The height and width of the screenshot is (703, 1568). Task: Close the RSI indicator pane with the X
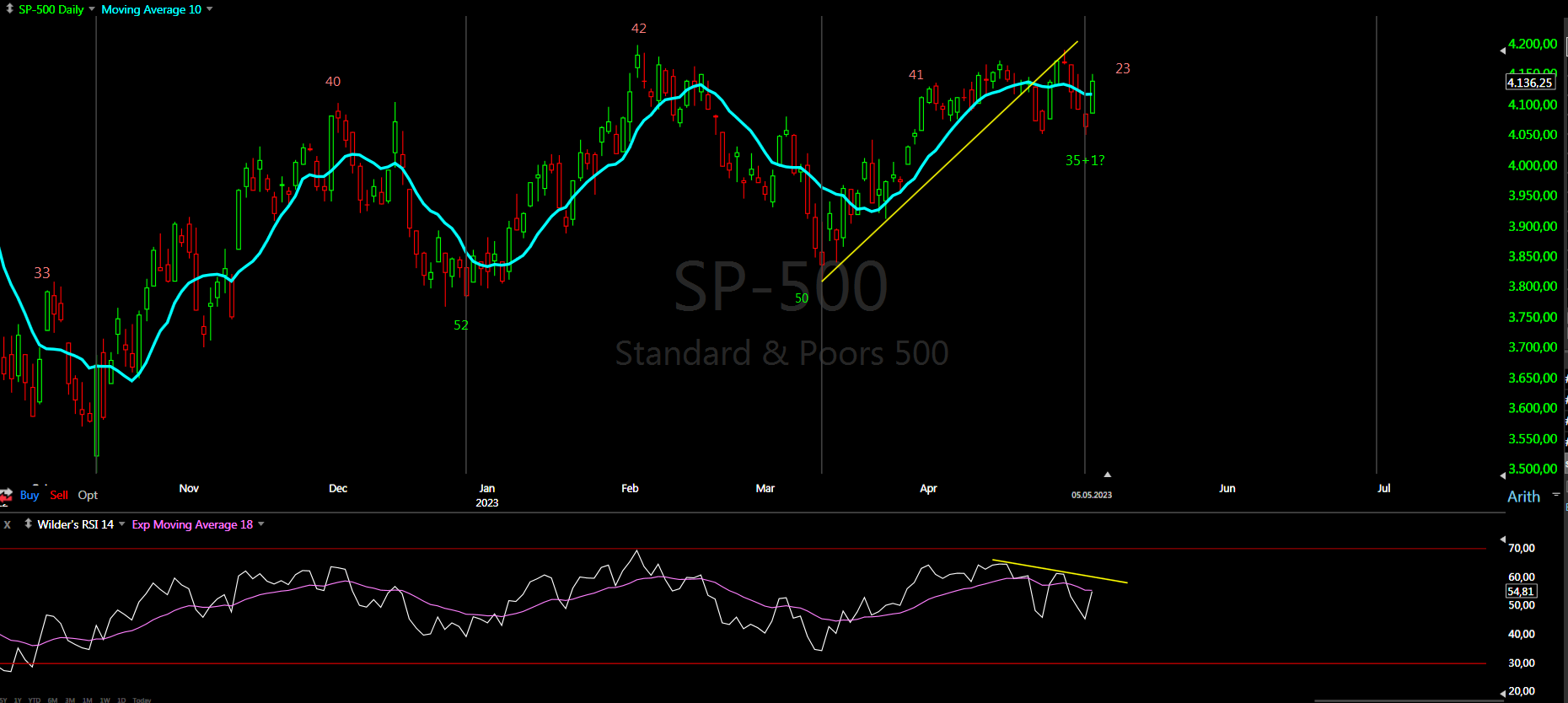click(x=8, y=524)
